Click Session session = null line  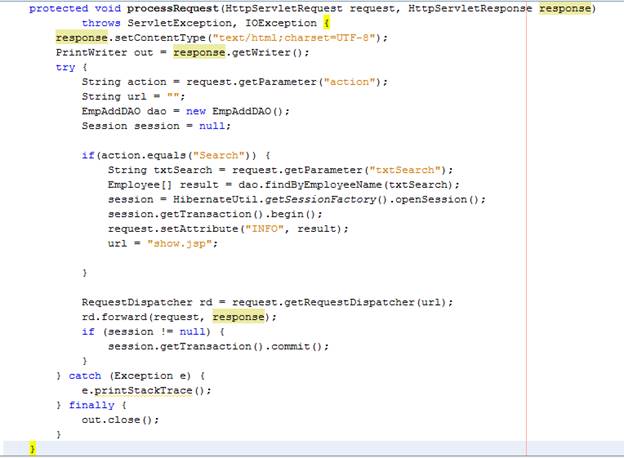(156, 126)
